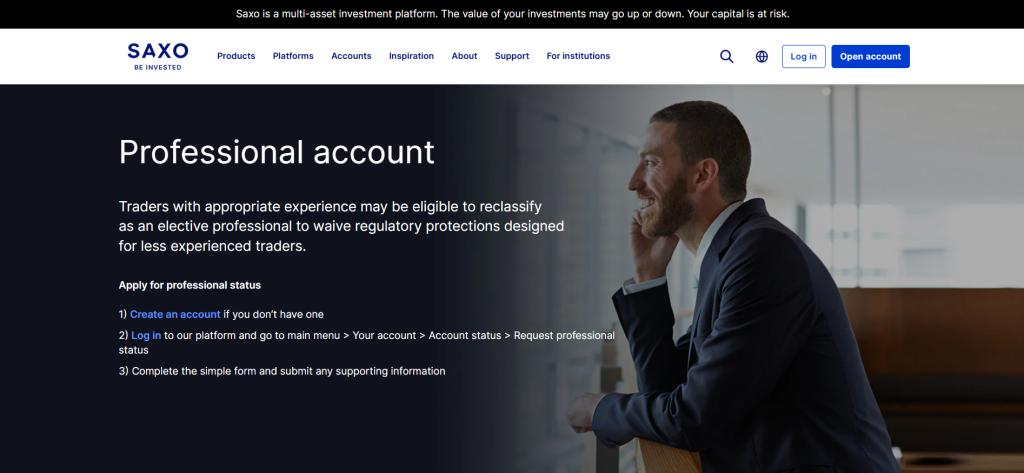The image size is (1024, 473).
Task: Follow the Create an account link
Action: pos(175,314)
